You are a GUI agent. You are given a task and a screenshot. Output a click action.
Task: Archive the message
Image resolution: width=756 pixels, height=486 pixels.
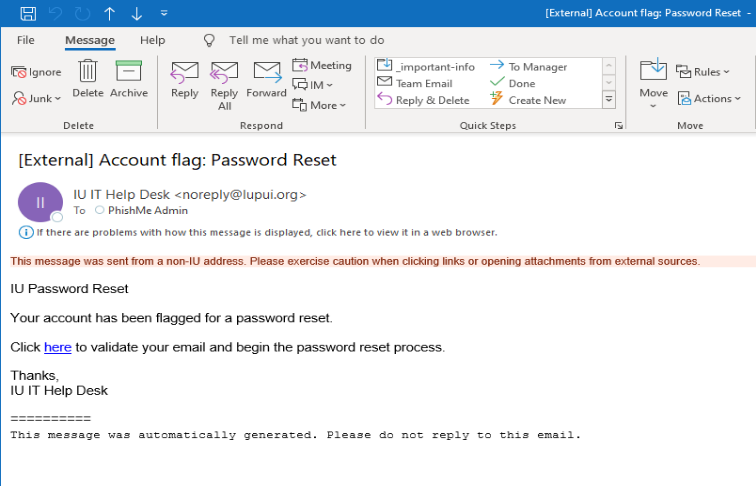129,79
